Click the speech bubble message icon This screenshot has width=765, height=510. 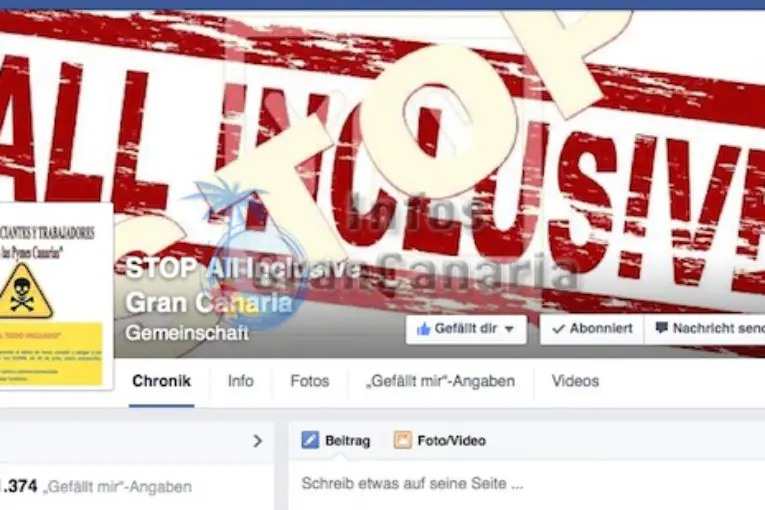[661, 328]
